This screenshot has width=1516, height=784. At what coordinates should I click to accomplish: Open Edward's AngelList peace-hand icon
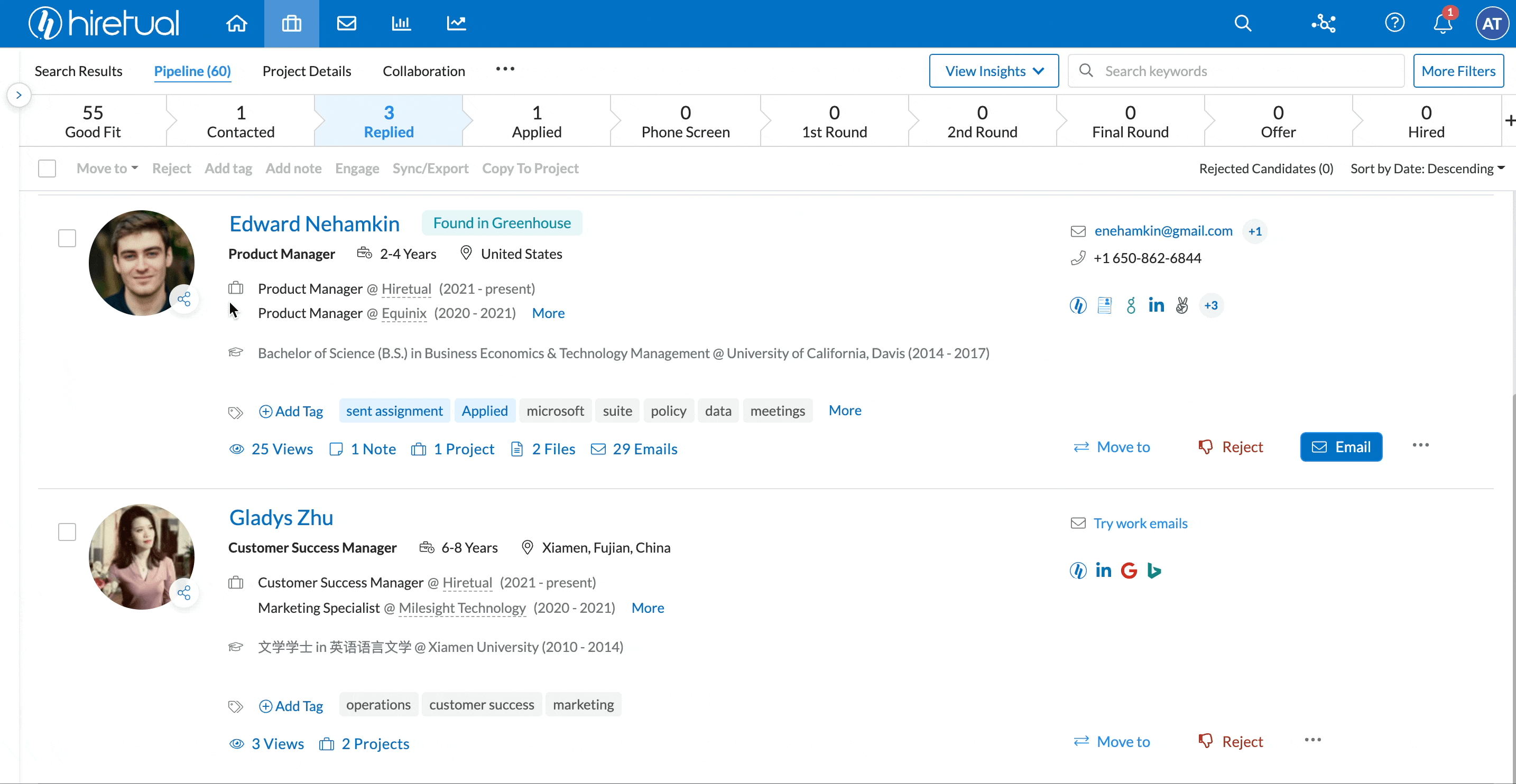point(1182,305)
